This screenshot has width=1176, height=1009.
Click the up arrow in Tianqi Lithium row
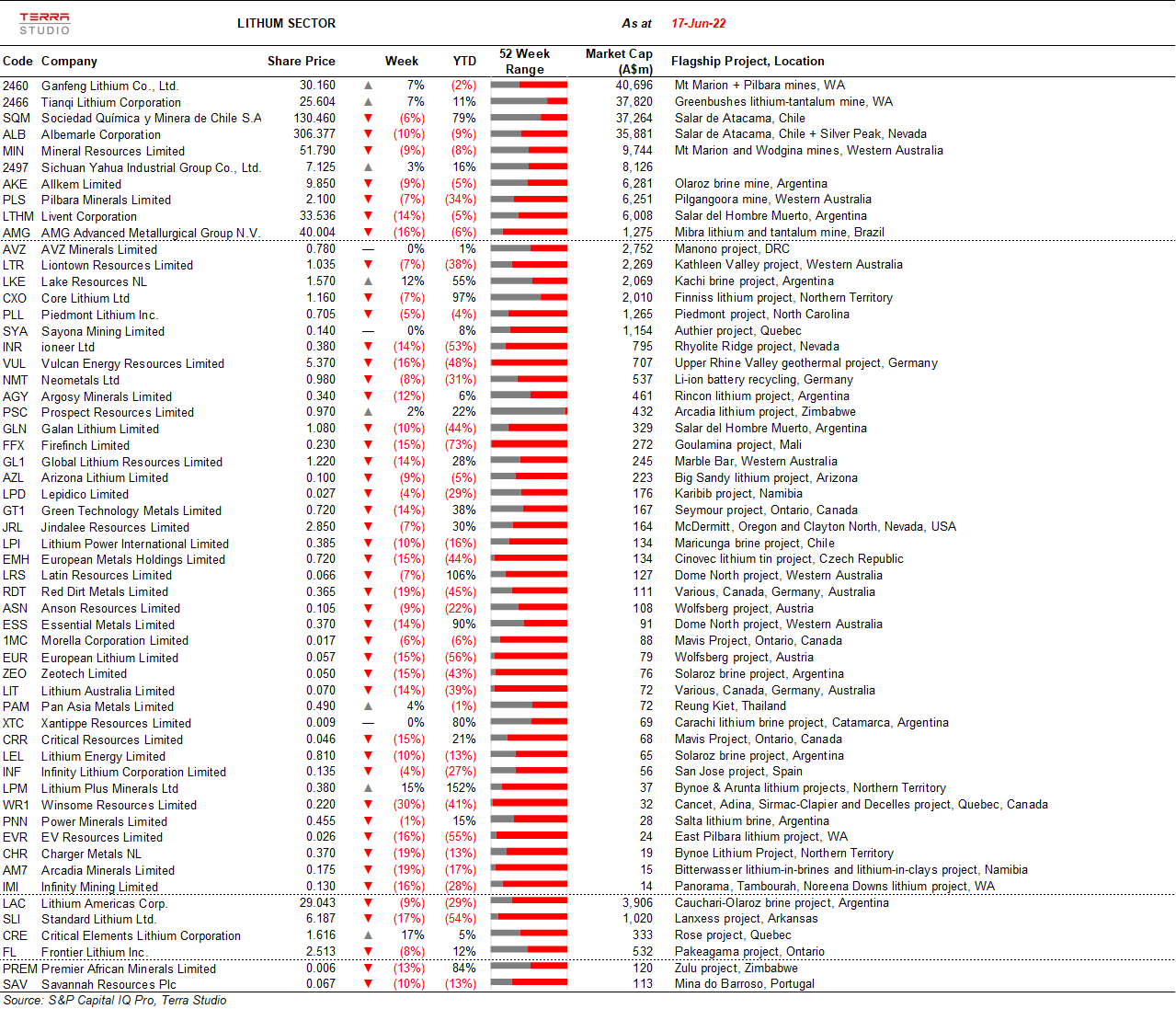tap(369, 102)
